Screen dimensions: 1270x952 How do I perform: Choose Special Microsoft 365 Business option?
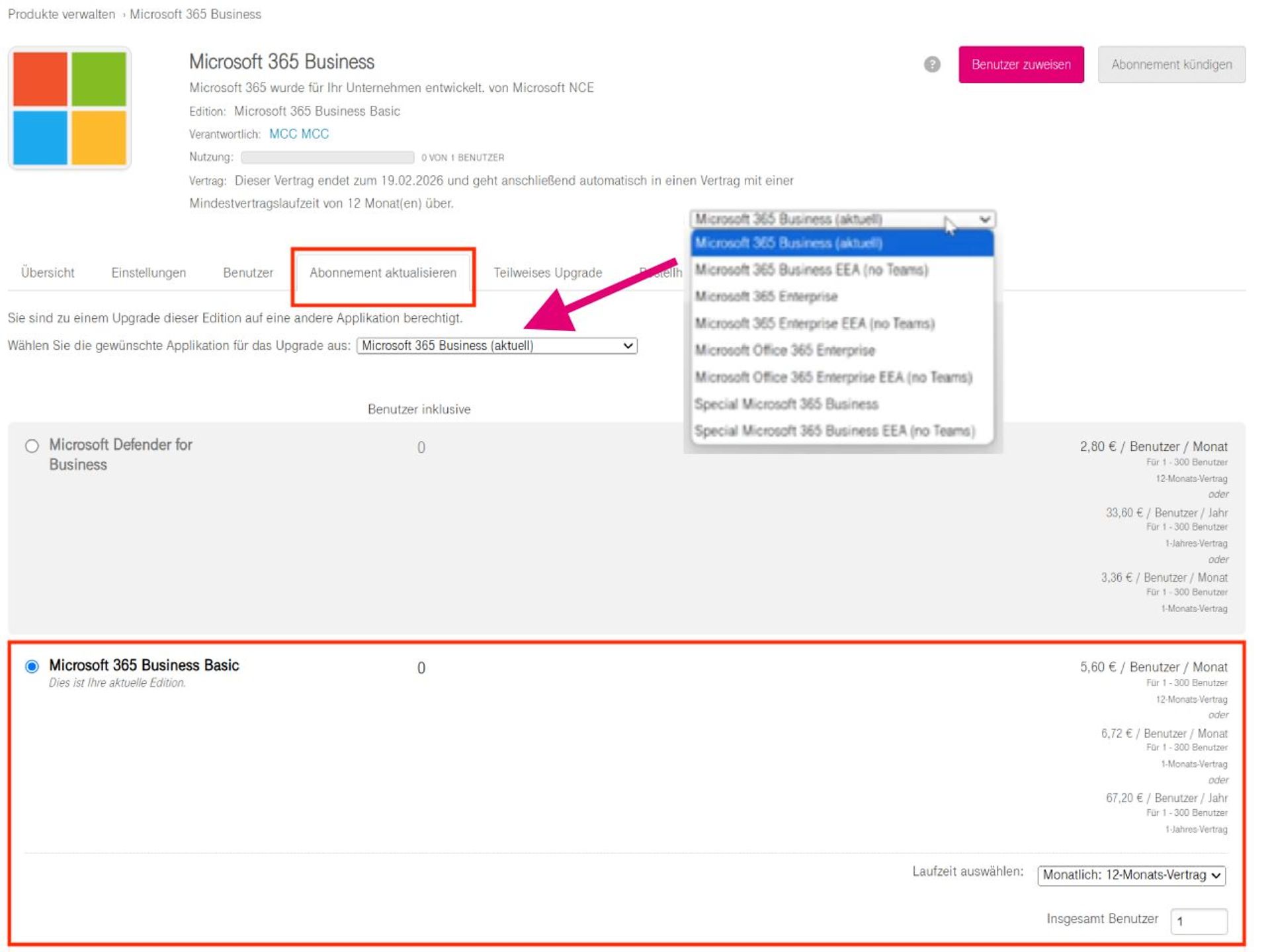point(842,404)
